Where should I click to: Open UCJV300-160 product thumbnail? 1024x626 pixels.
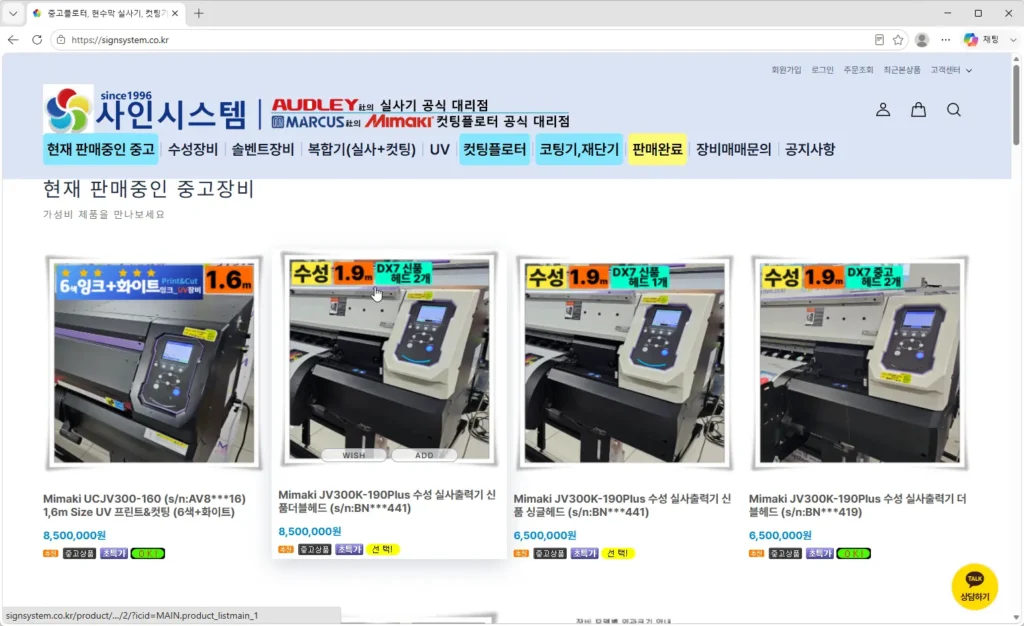point(154,363)
